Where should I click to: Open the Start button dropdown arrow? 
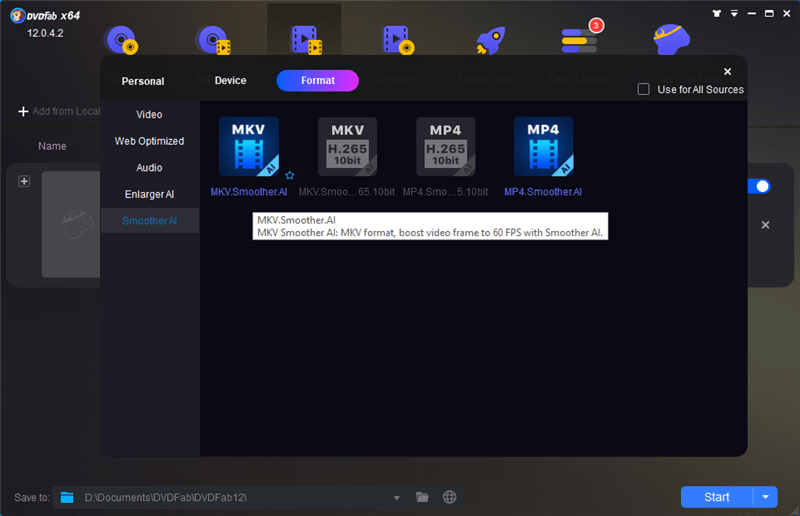tap(765, 497)
